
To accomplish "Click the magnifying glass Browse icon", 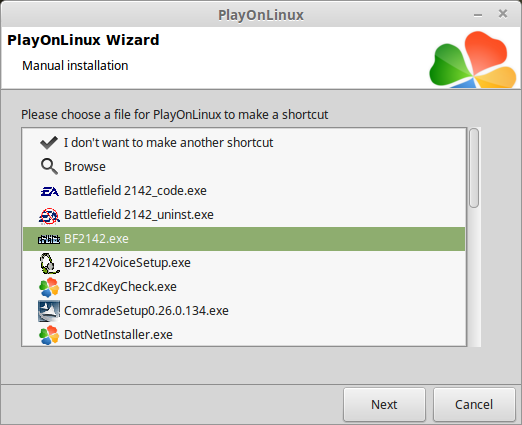I will click(x=49, y=166).
